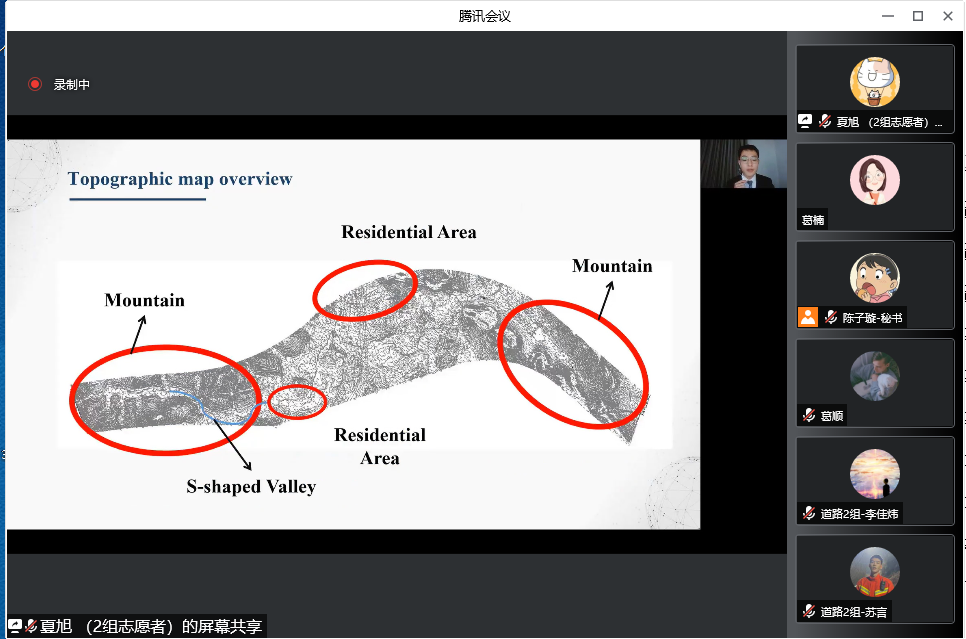Click the muted mic icon of 道路2组-李佳炜
Screen dimensions: 966x639
tap(808, 513)
